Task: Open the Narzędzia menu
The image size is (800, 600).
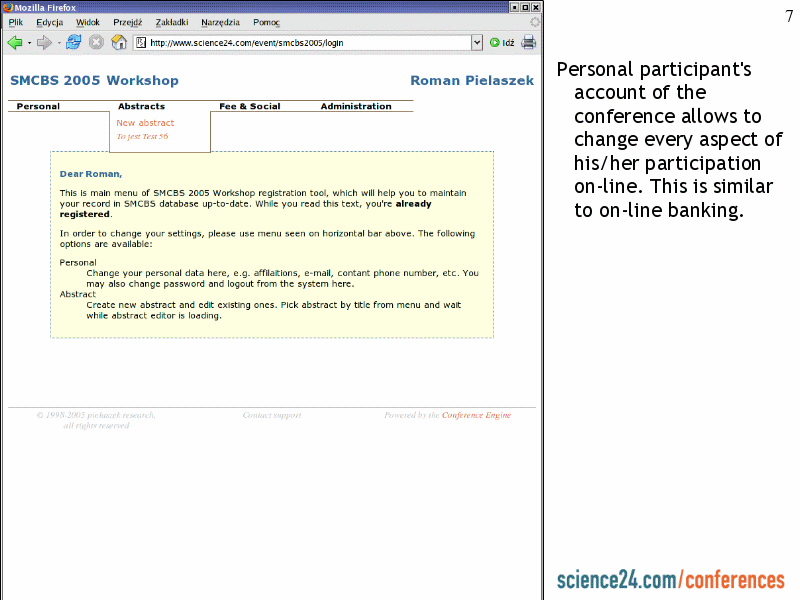Action: pyautogui.click(x=220, y=22)
